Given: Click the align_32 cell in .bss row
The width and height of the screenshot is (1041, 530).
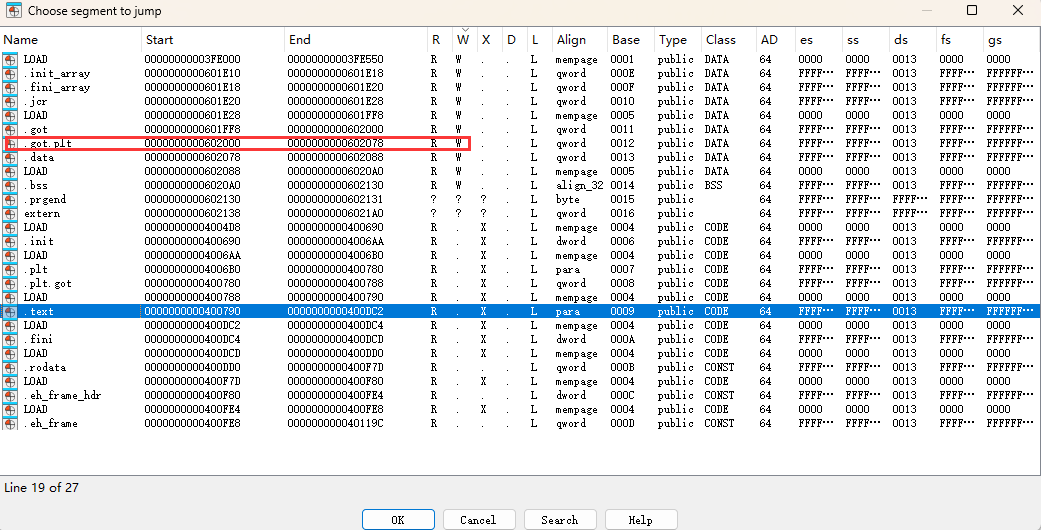Looking at the screenshot, I should tap(580, 185).
